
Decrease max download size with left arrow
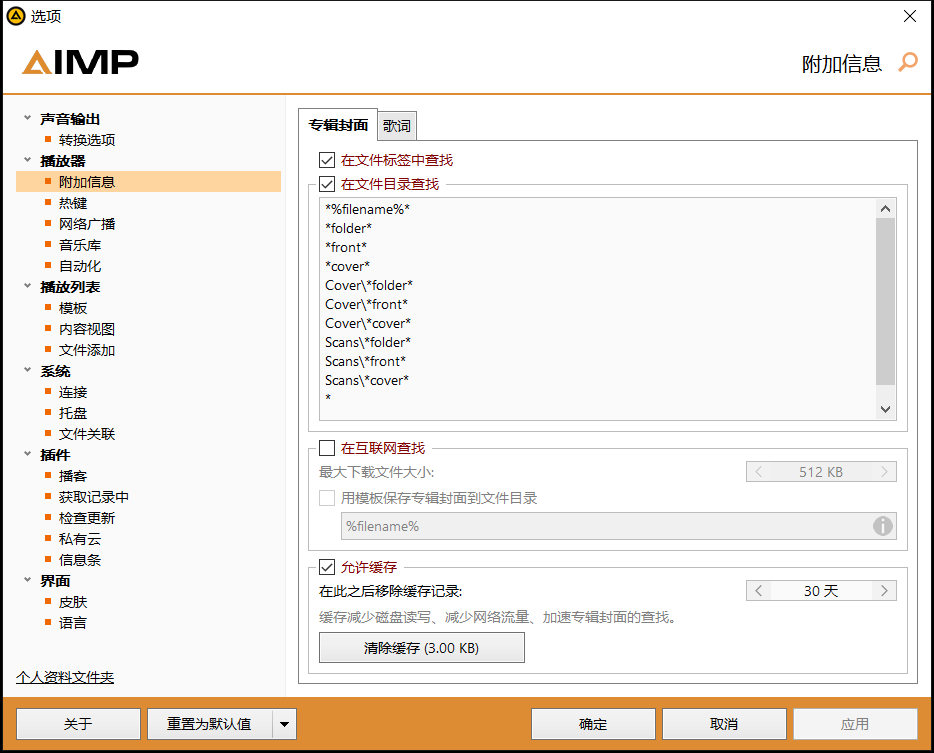[x=758, y=472]
